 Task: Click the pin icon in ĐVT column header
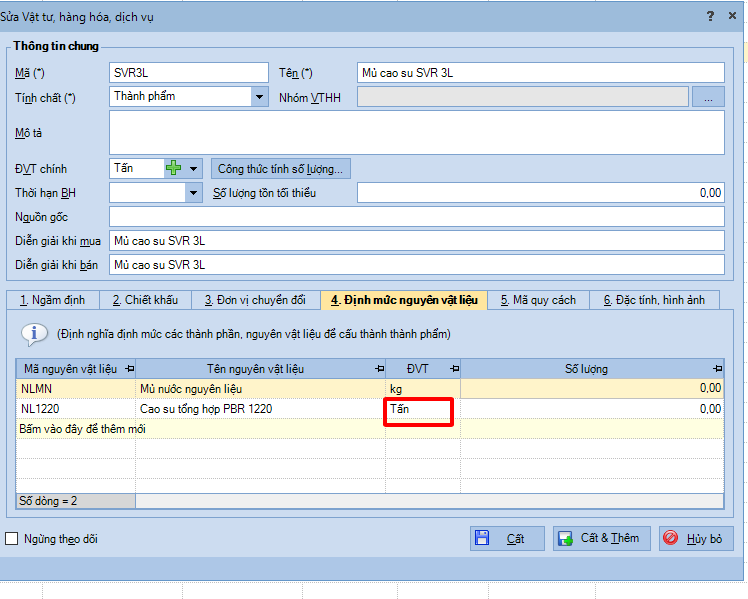pos(454,369)
